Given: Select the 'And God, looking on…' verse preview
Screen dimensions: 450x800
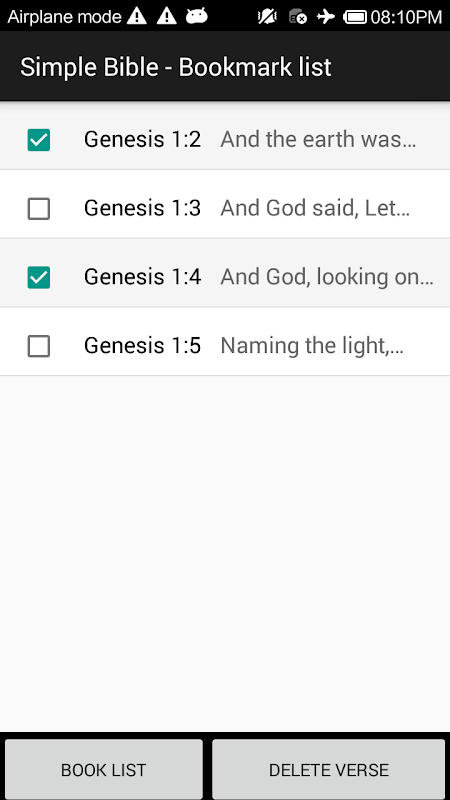Looking at the screenshot, I should coord(327,277).
